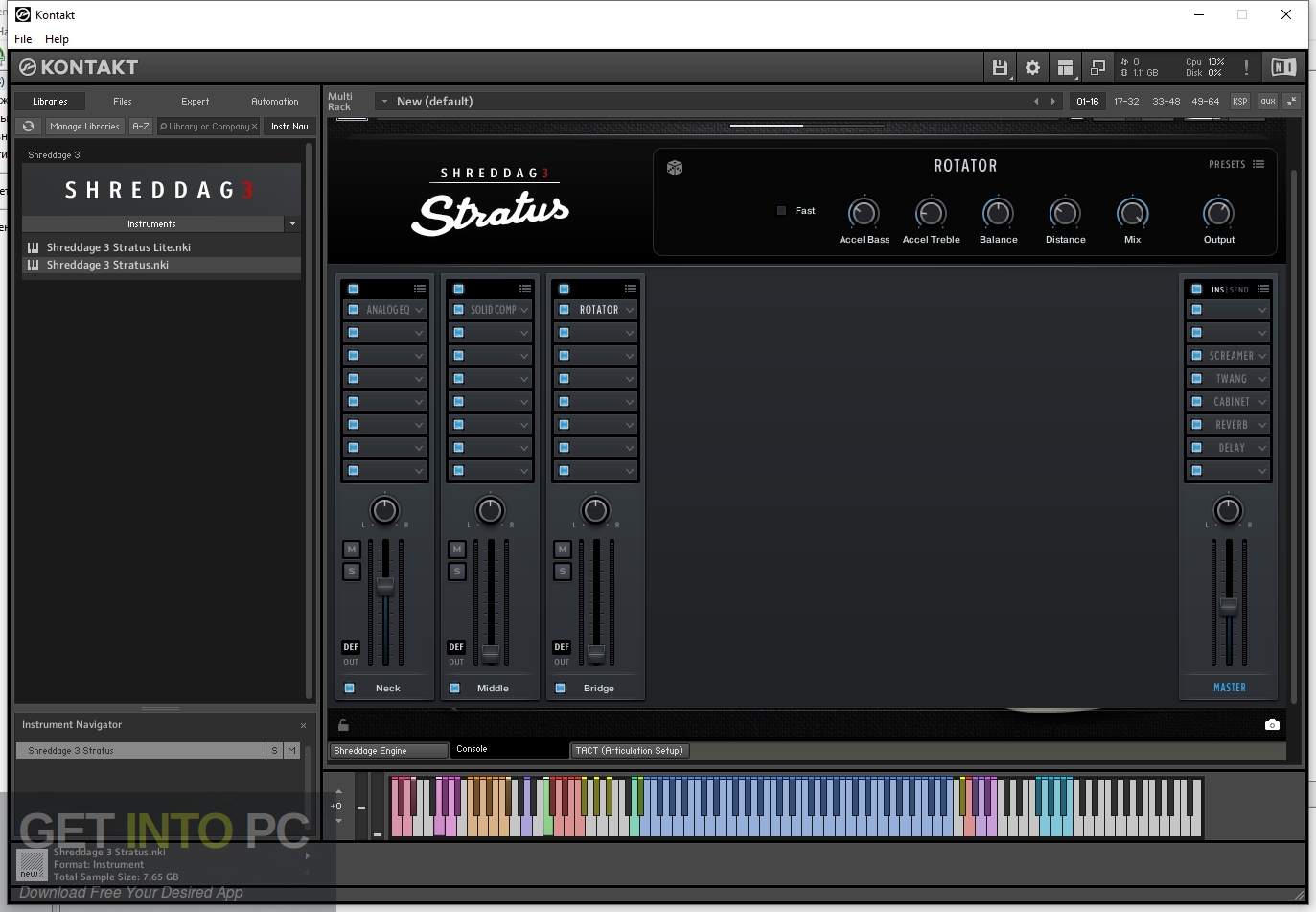Open the ANALOG EQ slot dropdown
This screenshot has height=912, width=1316.
[x=419, y=310]
